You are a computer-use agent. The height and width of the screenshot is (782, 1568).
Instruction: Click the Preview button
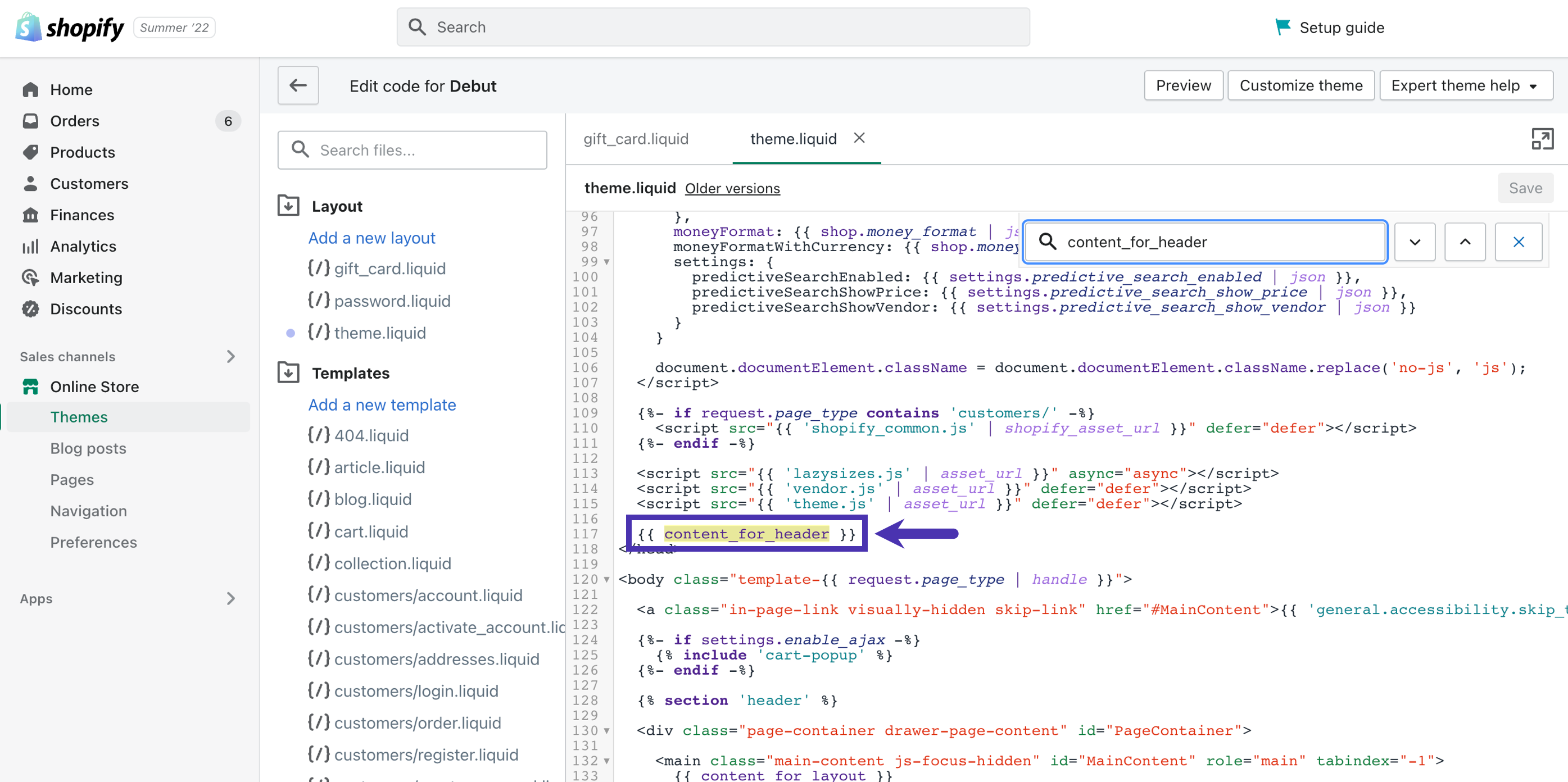(x=1183, y=85)
